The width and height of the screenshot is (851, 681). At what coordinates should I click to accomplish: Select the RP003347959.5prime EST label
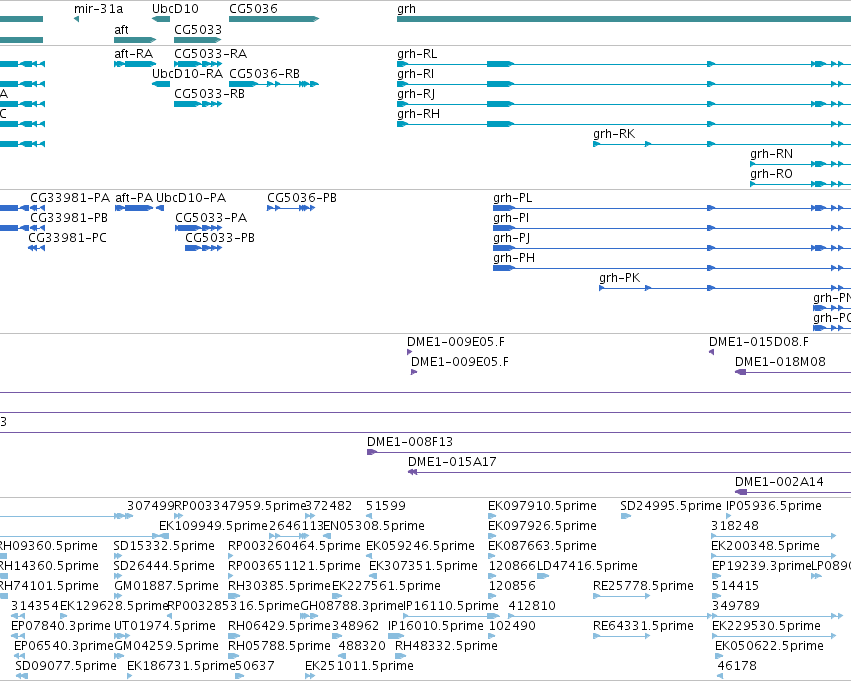(240, 506)
